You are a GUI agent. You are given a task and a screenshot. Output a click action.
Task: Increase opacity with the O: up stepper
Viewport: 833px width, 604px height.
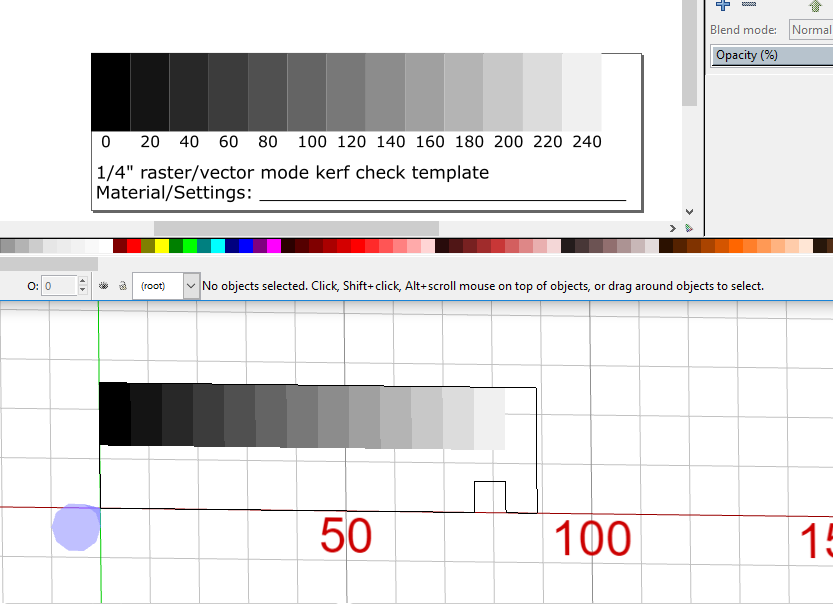(82, 281)
